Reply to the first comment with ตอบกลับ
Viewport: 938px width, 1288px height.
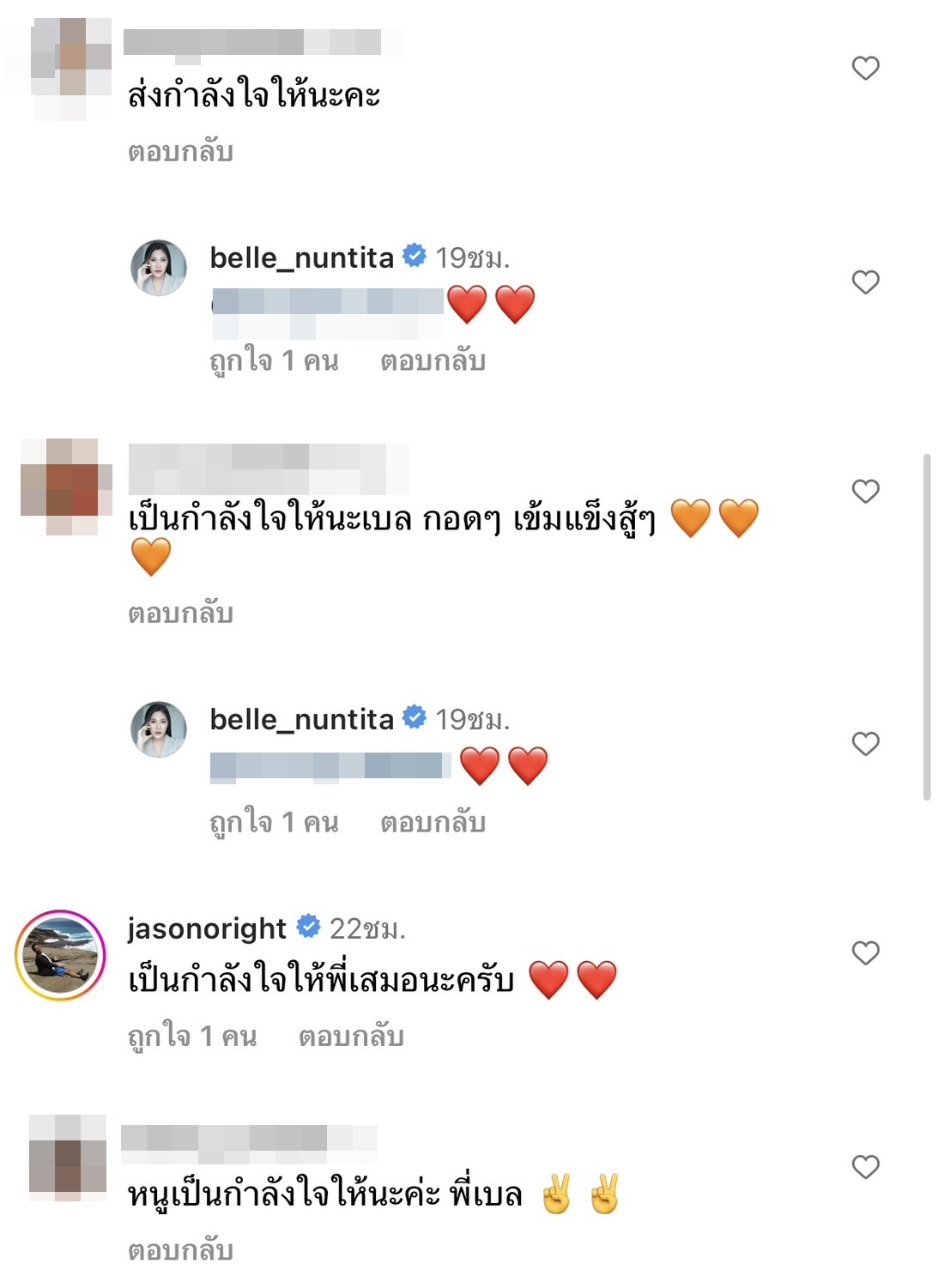[182, 153]
